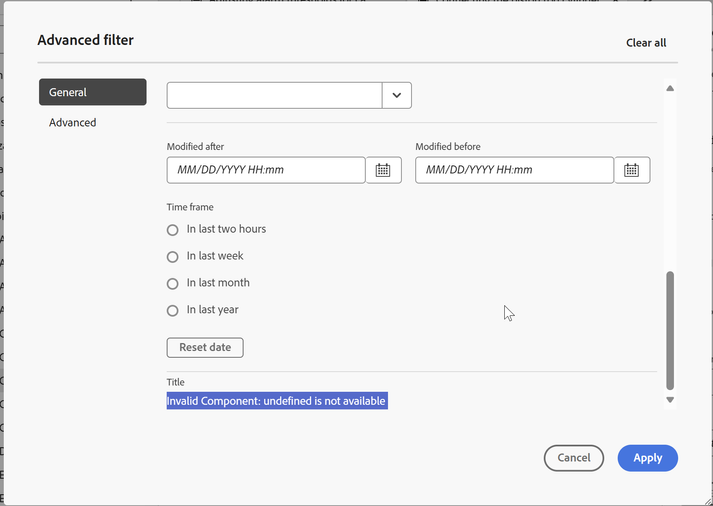Click inside the top combo box field

(274, 95)
